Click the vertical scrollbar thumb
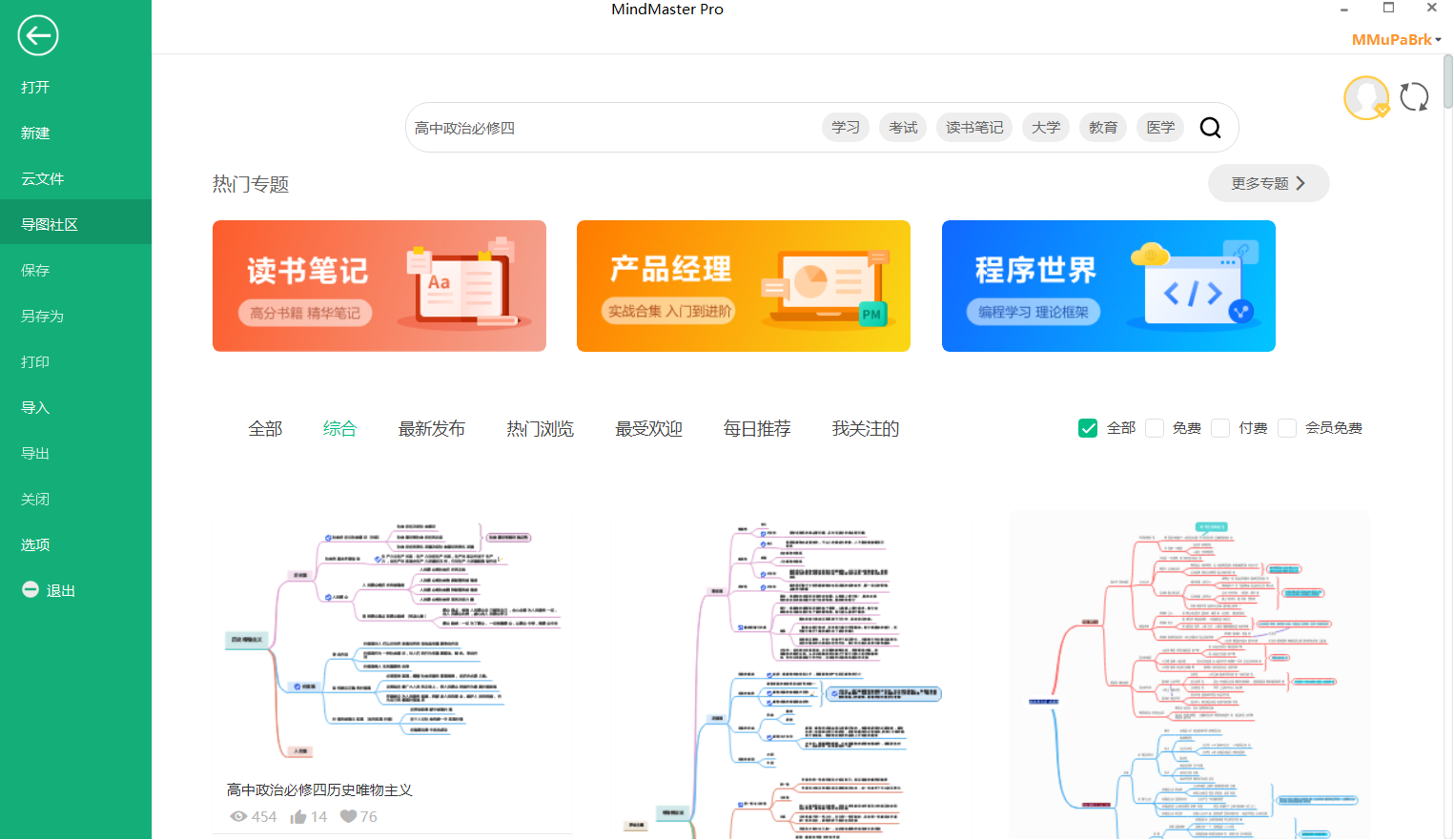 pos(1447,82)
